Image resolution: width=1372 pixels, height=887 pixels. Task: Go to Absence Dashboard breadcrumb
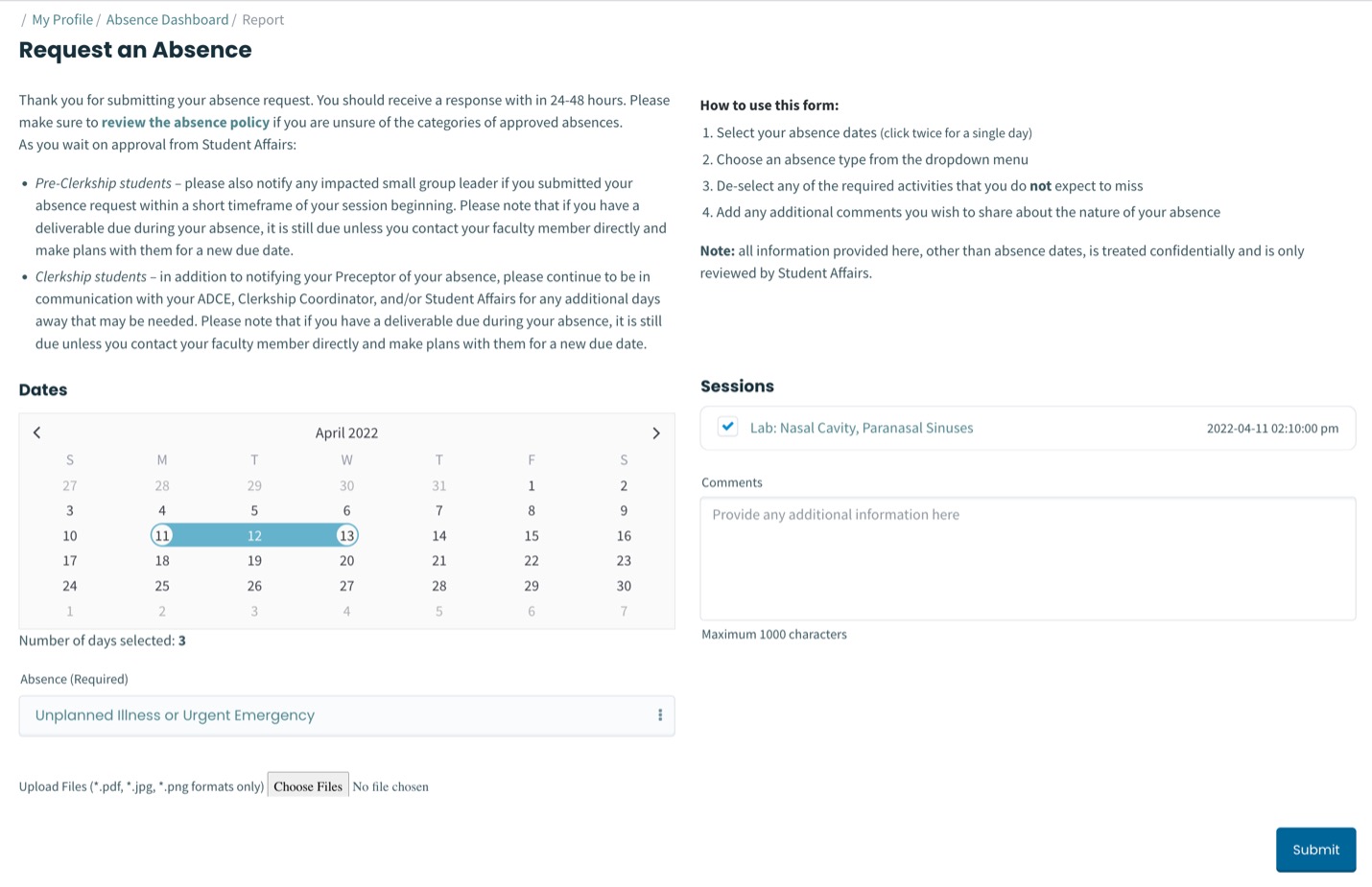[x=167, y=19]
